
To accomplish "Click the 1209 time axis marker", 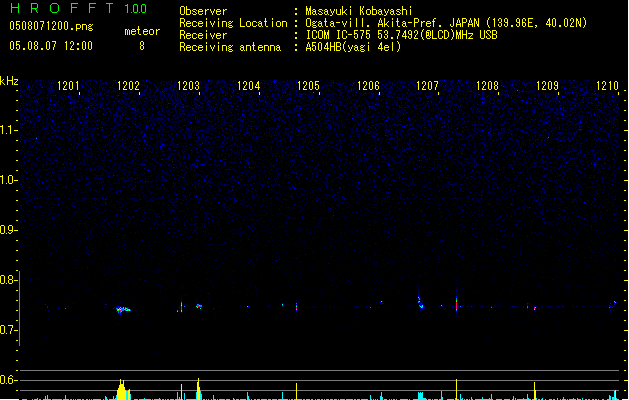I will pos(547,85).
